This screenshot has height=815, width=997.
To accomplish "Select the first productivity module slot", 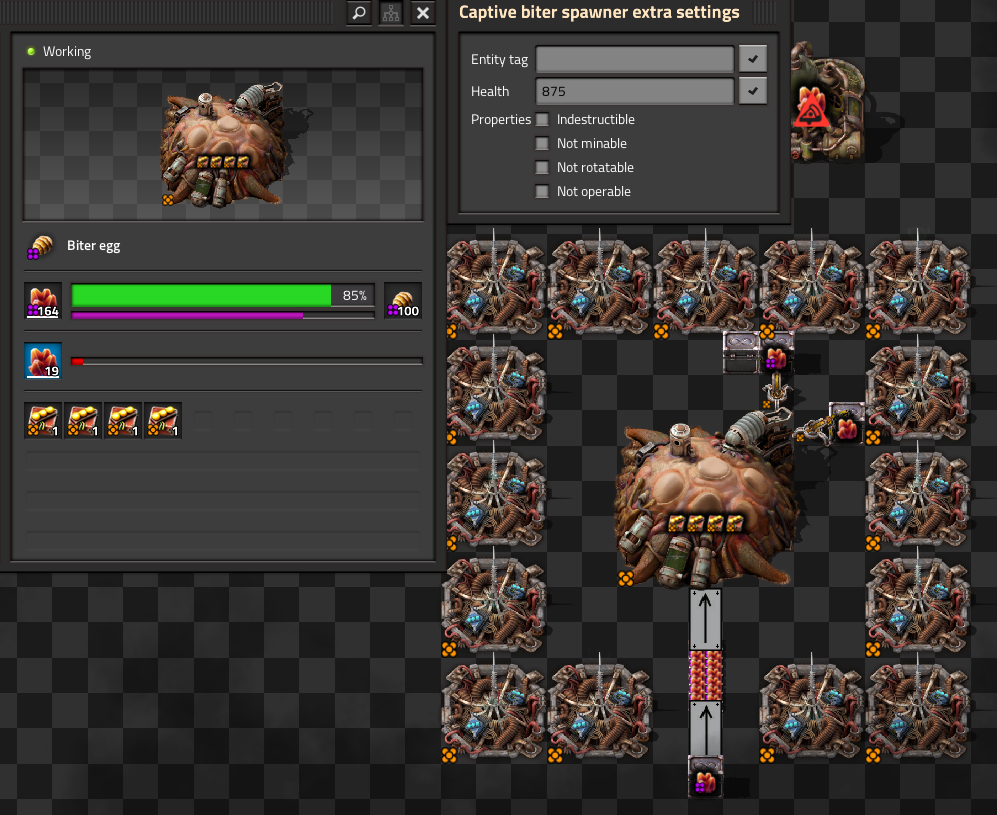I will pos(43,420).
